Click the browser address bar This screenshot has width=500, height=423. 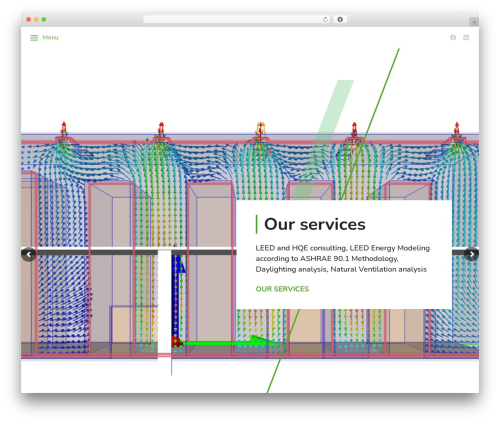(x=237, y=19)
